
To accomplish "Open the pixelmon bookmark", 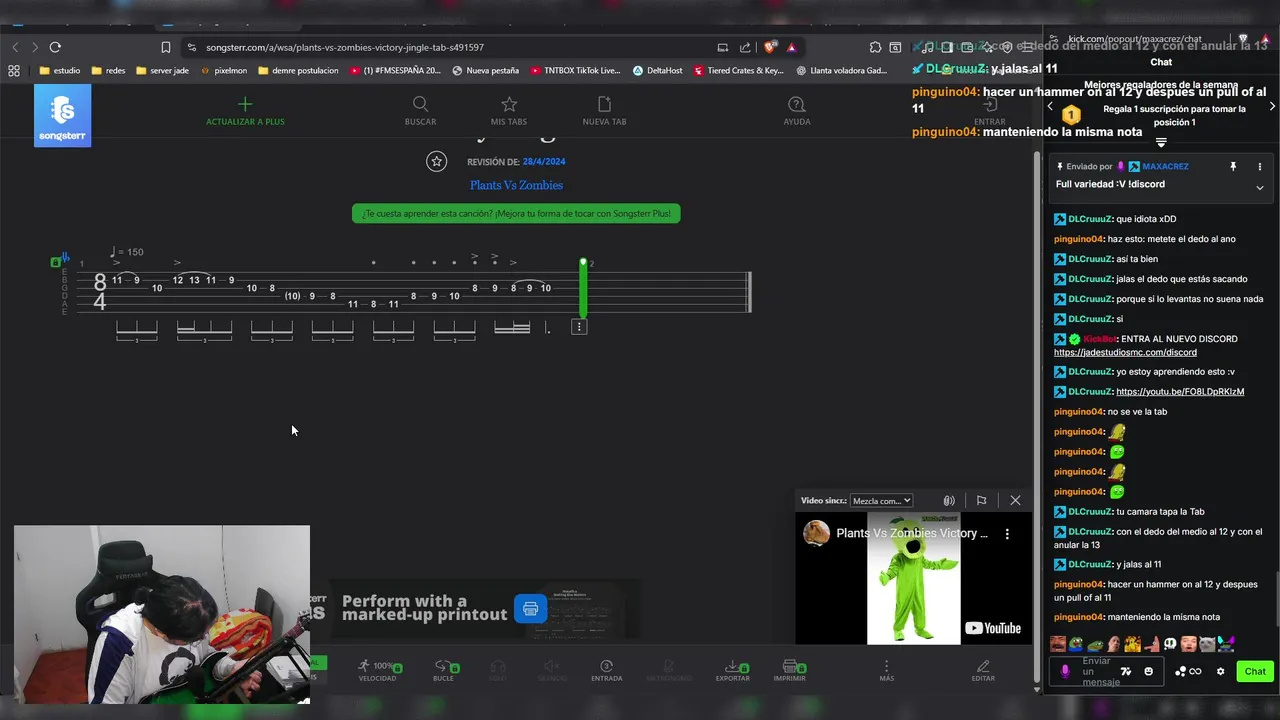I will coord(223,71).
